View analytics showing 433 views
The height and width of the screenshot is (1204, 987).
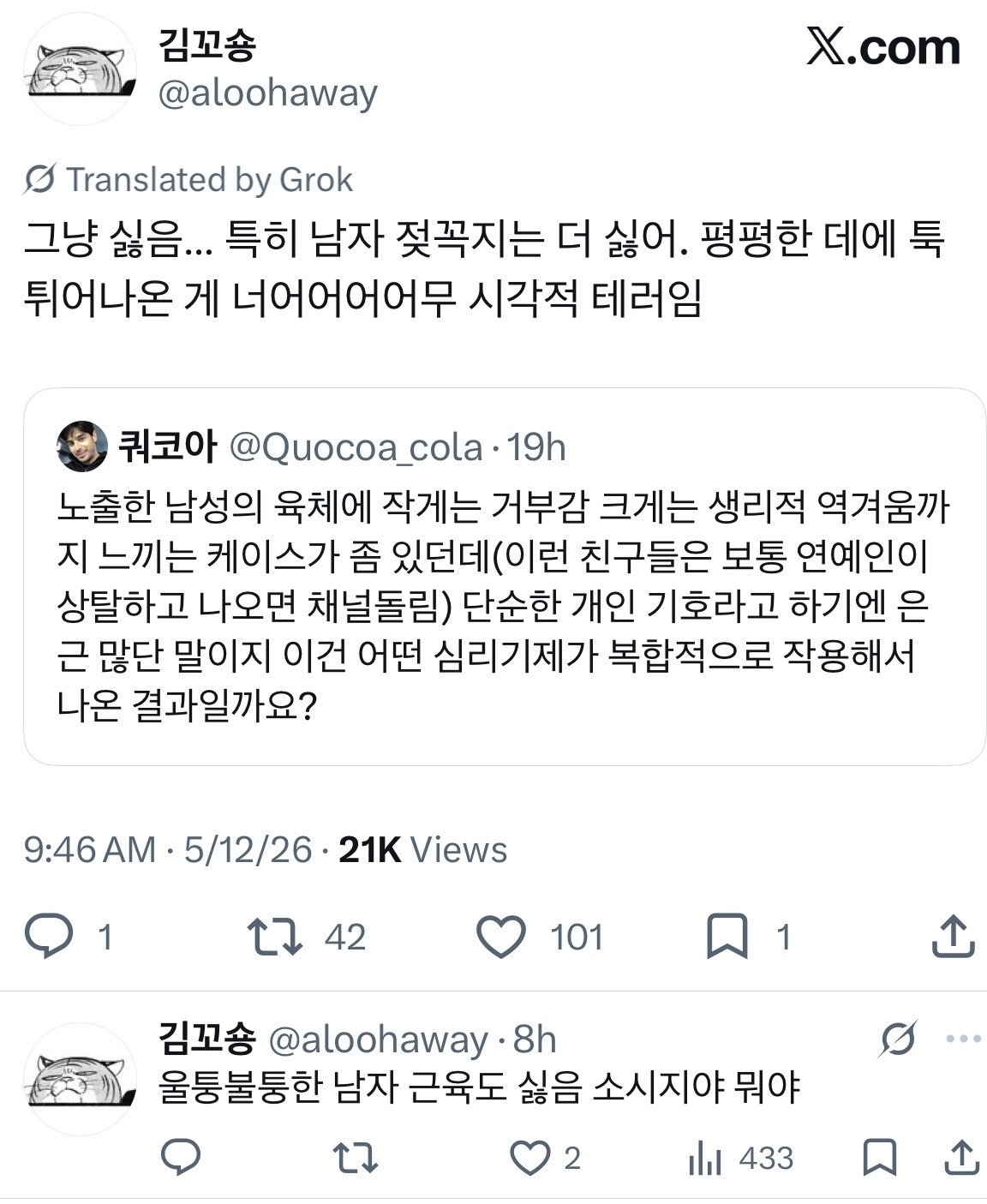741,1158
